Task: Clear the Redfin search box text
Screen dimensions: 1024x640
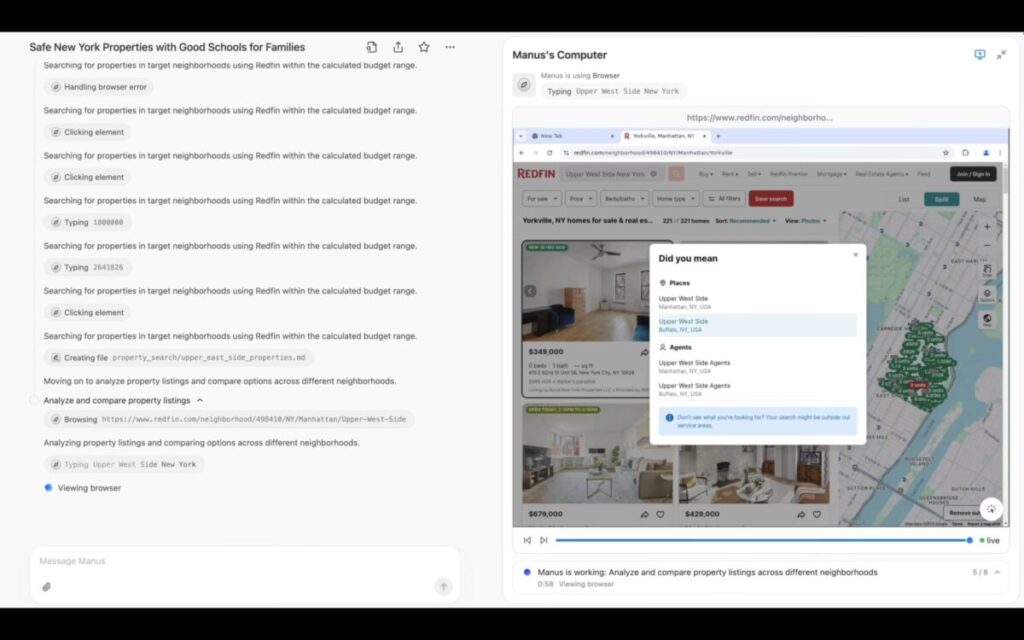Action: tap(653, 174)
